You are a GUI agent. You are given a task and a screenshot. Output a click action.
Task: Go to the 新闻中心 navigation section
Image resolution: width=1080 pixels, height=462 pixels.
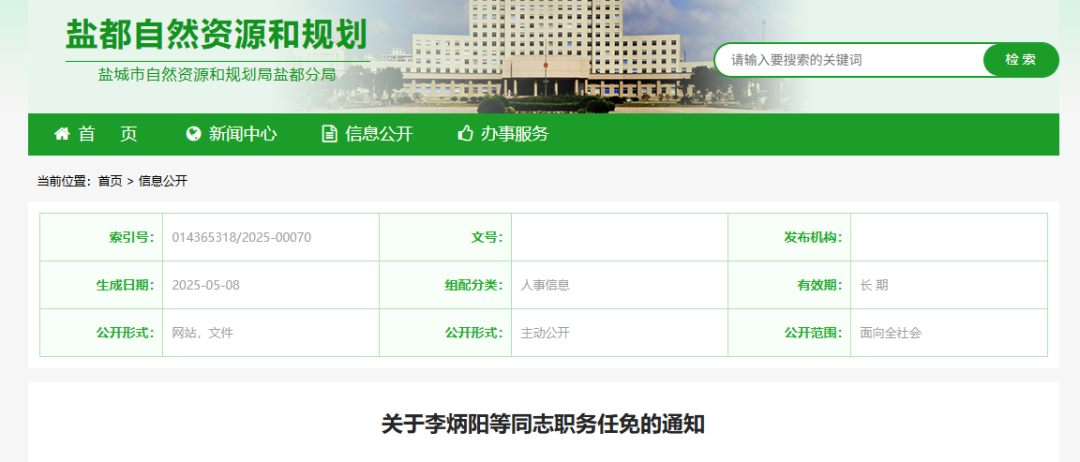pyautogui.click(x=242, y=134)
